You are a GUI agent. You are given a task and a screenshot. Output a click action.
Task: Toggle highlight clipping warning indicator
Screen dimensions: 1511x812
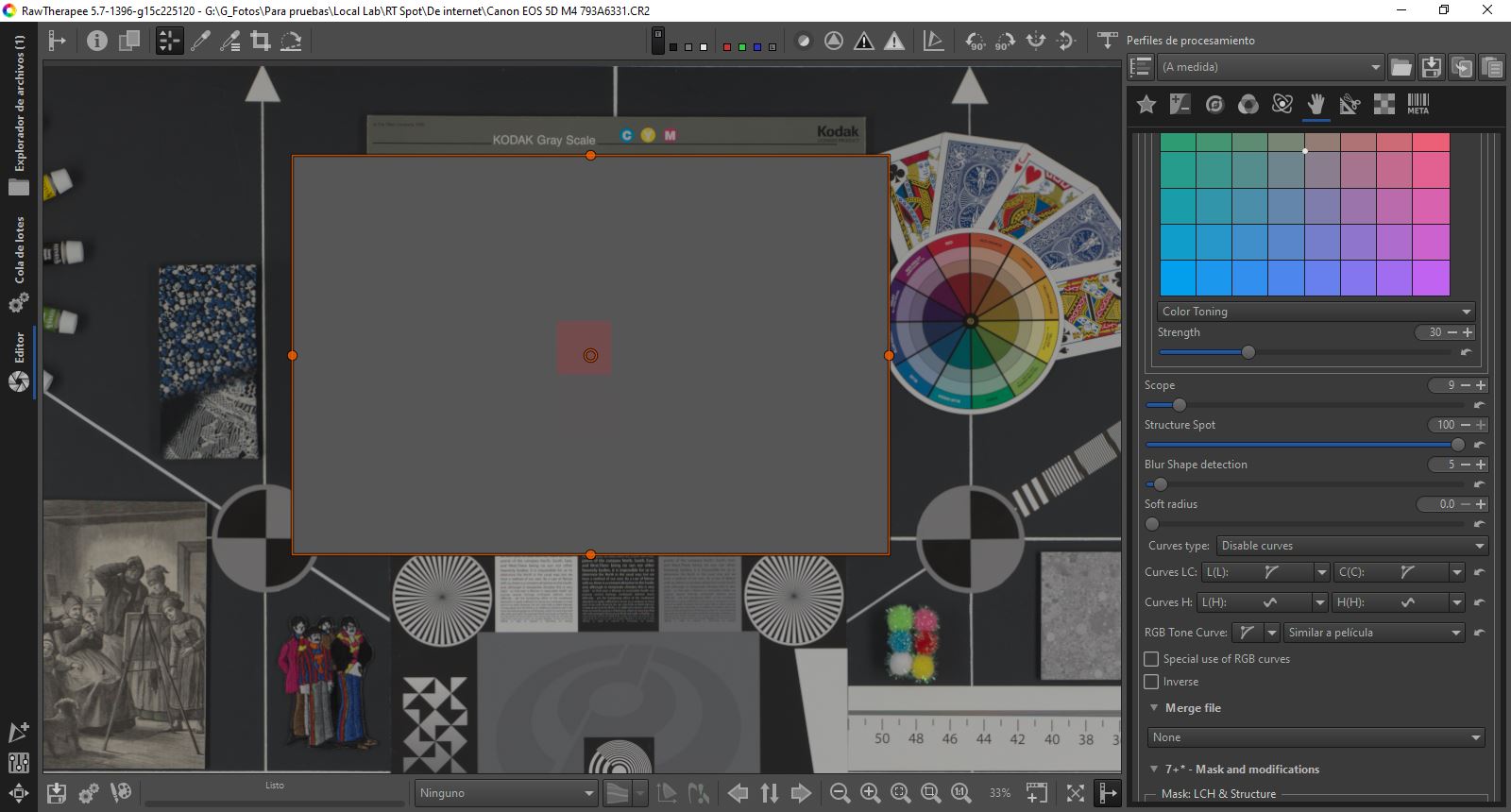point(893,41)
